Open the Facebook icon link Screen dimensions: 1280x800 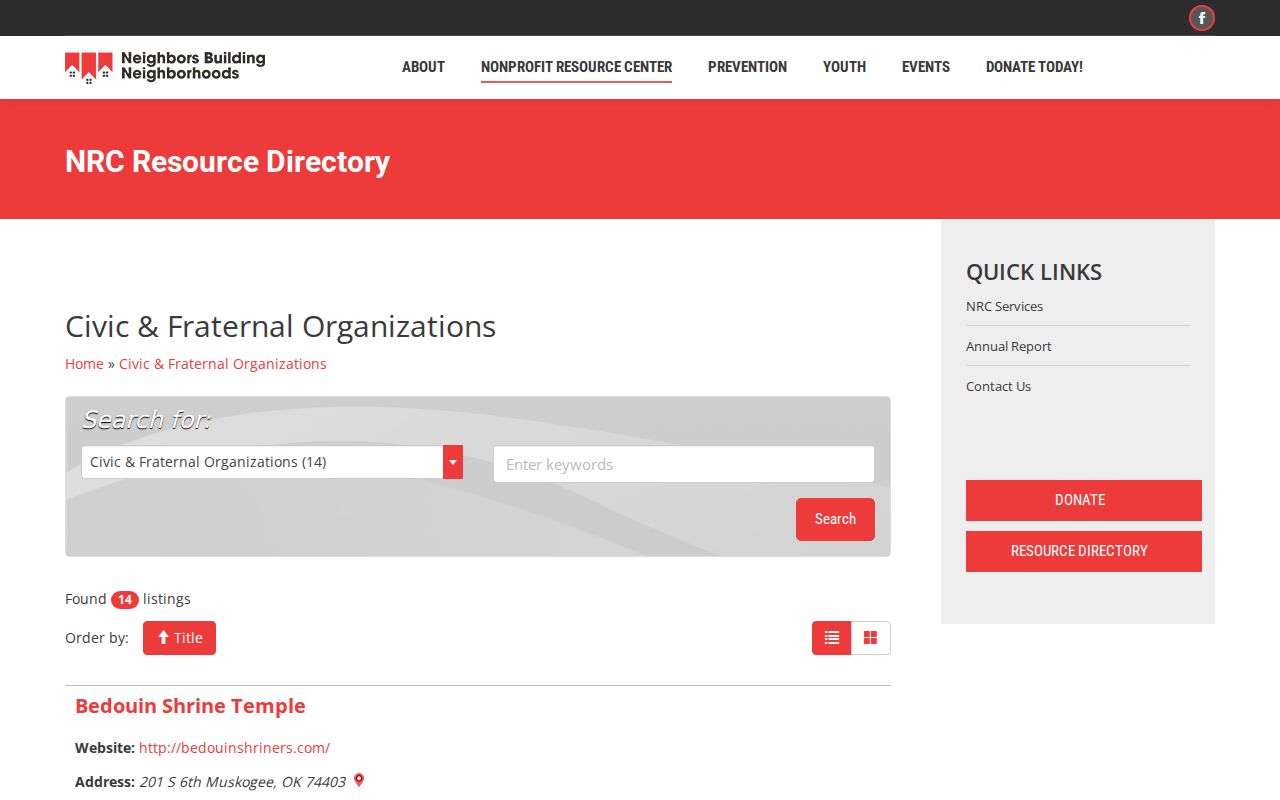coord(1201,18)
